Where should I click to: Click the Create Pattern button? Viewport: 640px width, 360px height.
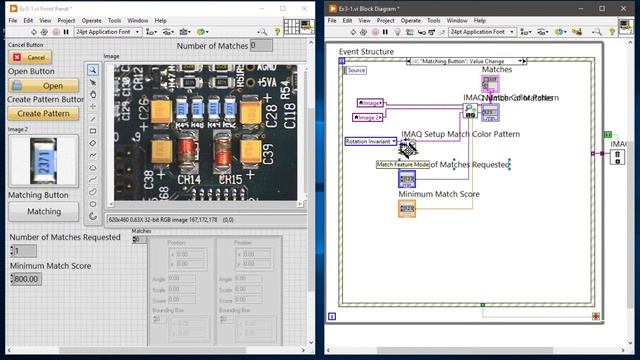tap(43, 113)
